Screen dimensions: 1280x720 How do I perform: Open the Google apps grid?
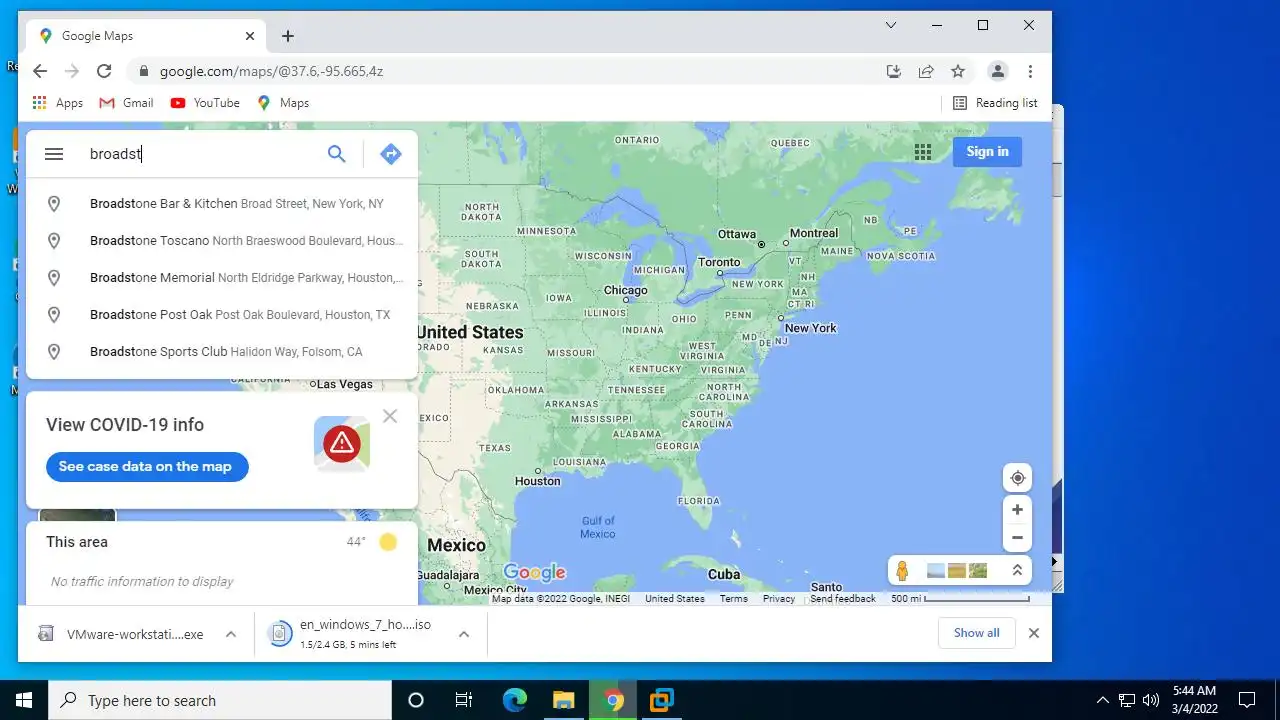[x=923, y=152]
